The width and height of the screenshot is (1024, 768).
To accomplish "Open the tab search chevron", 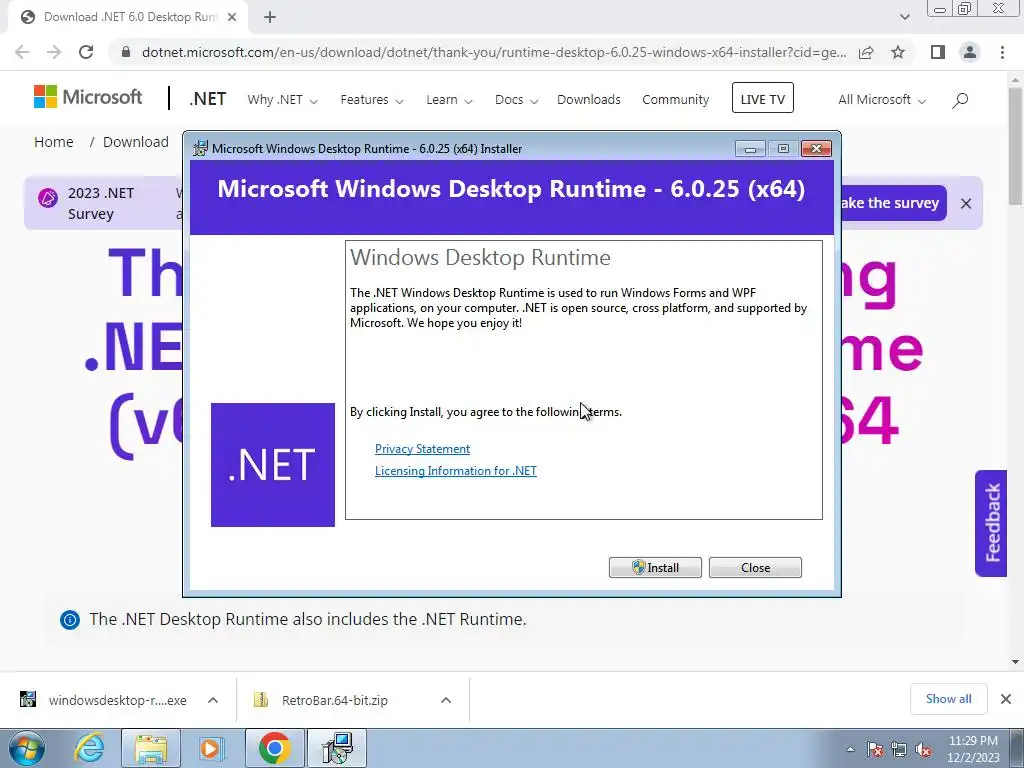I will [x=904, y=17].
